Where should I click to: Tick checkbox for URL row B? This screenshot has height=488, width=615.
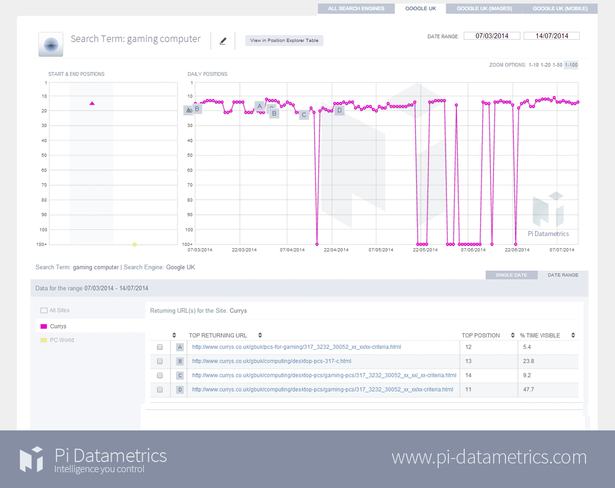(x=160, y=361)
